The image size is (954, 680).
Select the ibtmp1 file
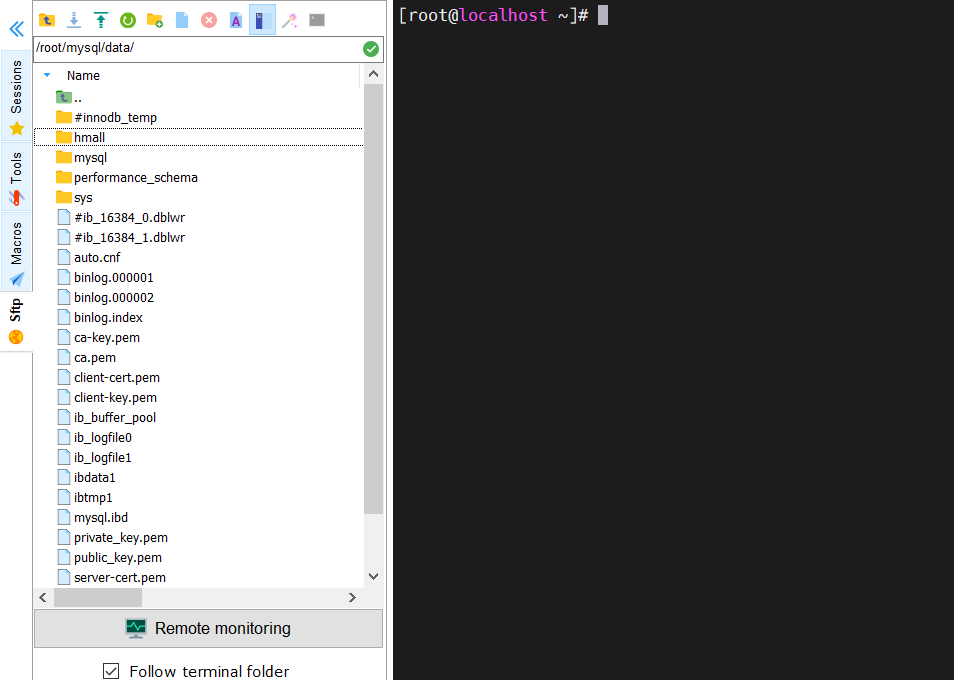tap(85, 498)
